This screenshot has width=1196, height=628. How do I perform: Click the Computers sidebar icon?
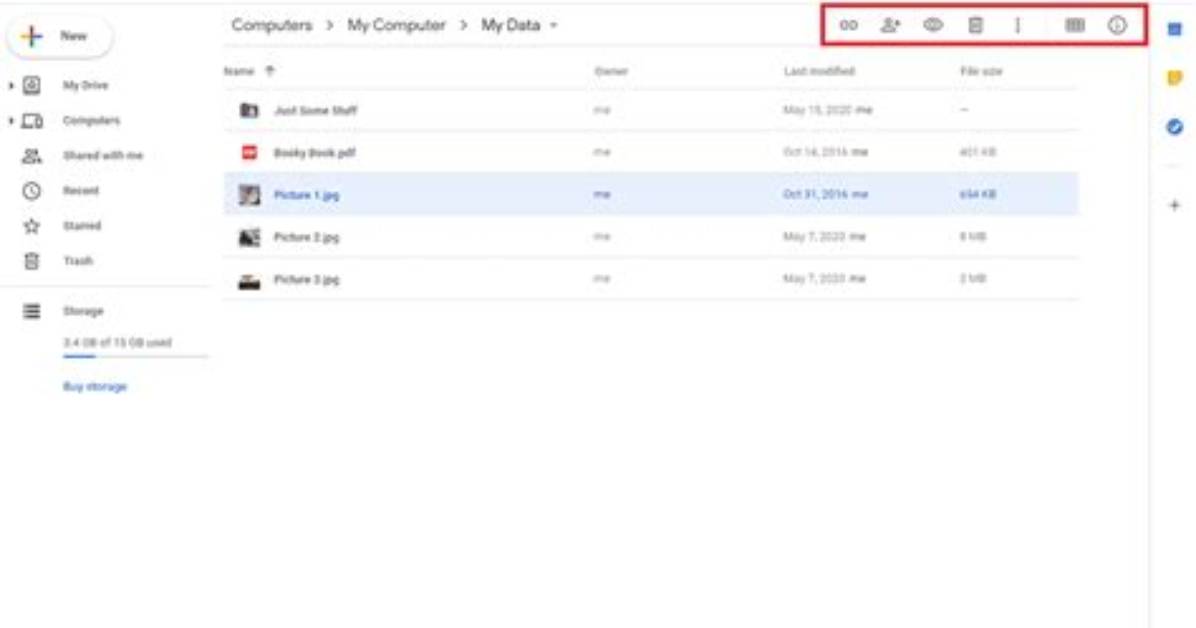tap(32, 121)
